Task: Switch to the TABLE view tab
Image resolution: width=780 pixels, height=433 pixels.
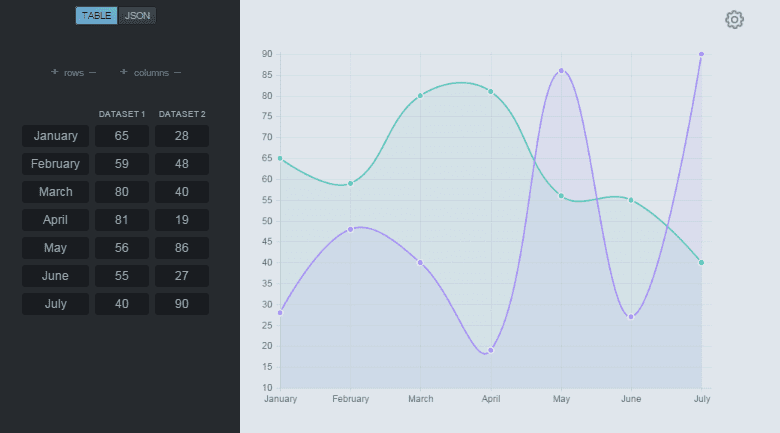Action: [x=97, y=16]
